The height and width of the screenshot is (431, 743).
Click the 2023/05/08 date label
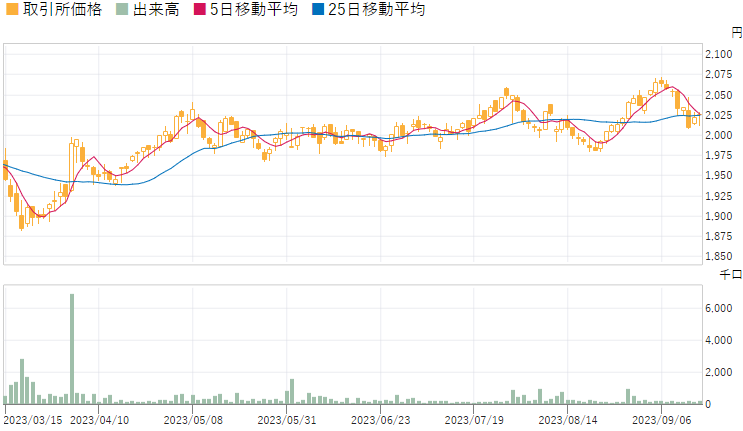pos(193,420)
